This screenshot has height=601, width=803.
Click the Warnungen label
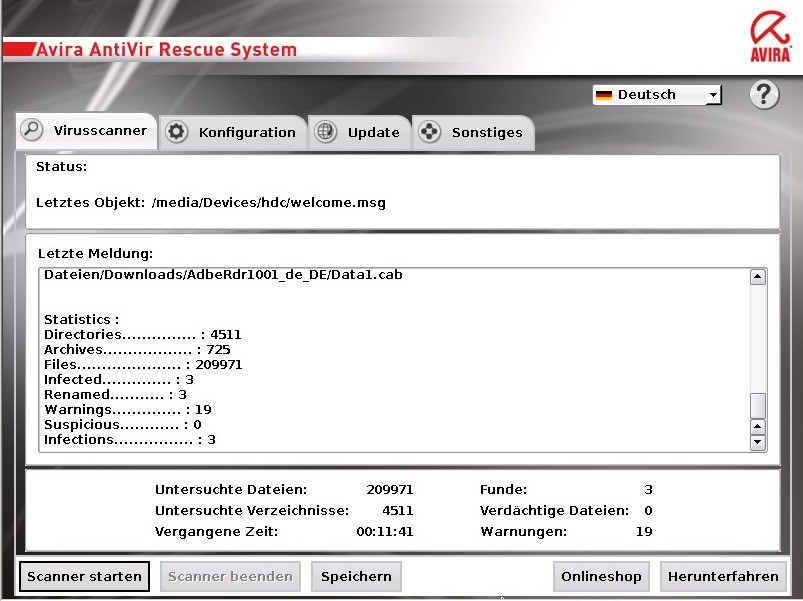(x=523, y=532)
